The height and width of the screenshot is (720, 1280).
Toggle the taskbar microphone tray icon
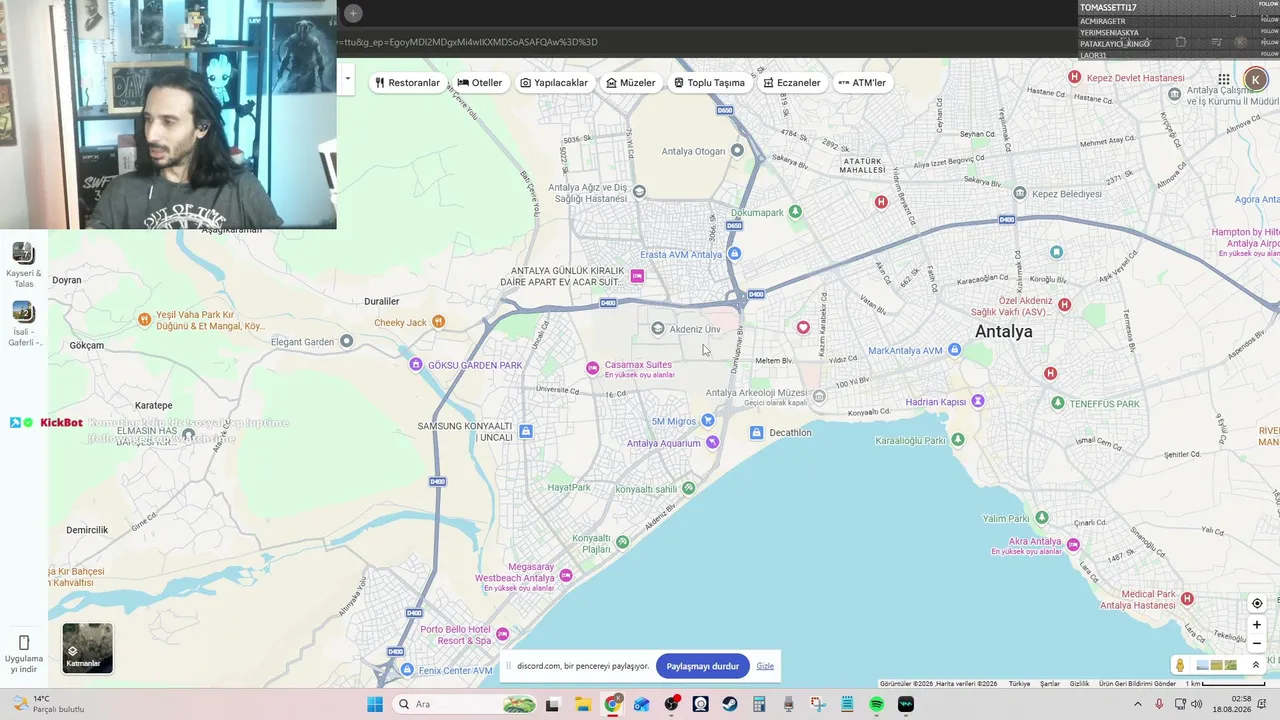click(1160, 704)
